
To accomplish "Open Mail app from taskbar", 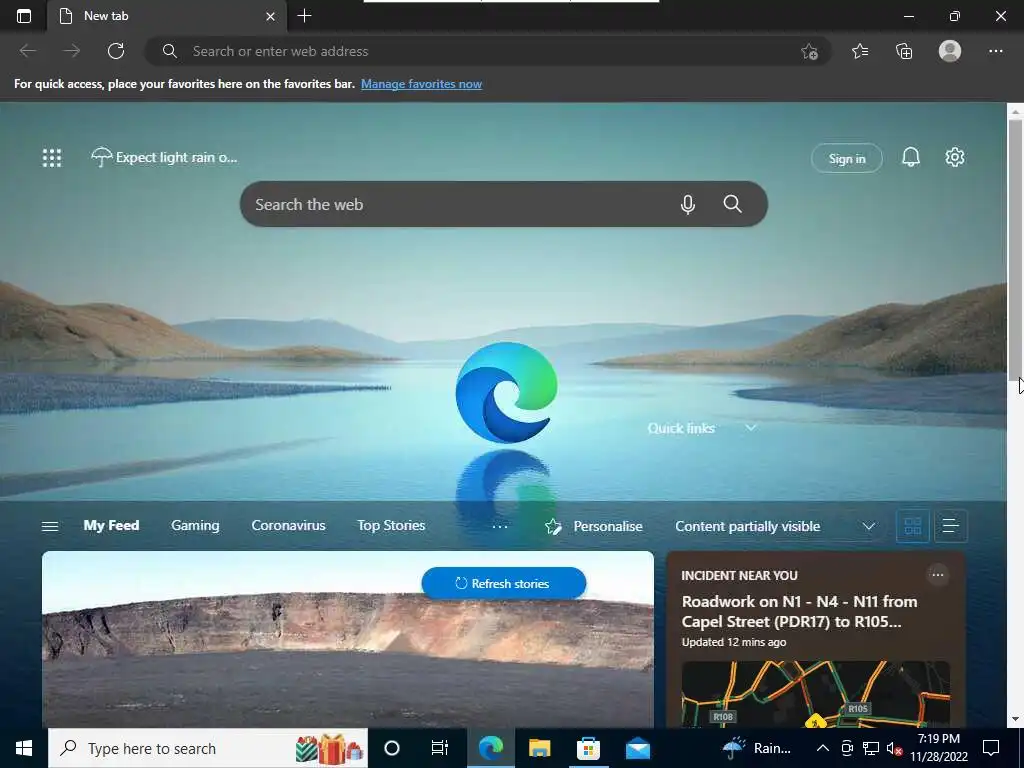I will click(637, 748).
